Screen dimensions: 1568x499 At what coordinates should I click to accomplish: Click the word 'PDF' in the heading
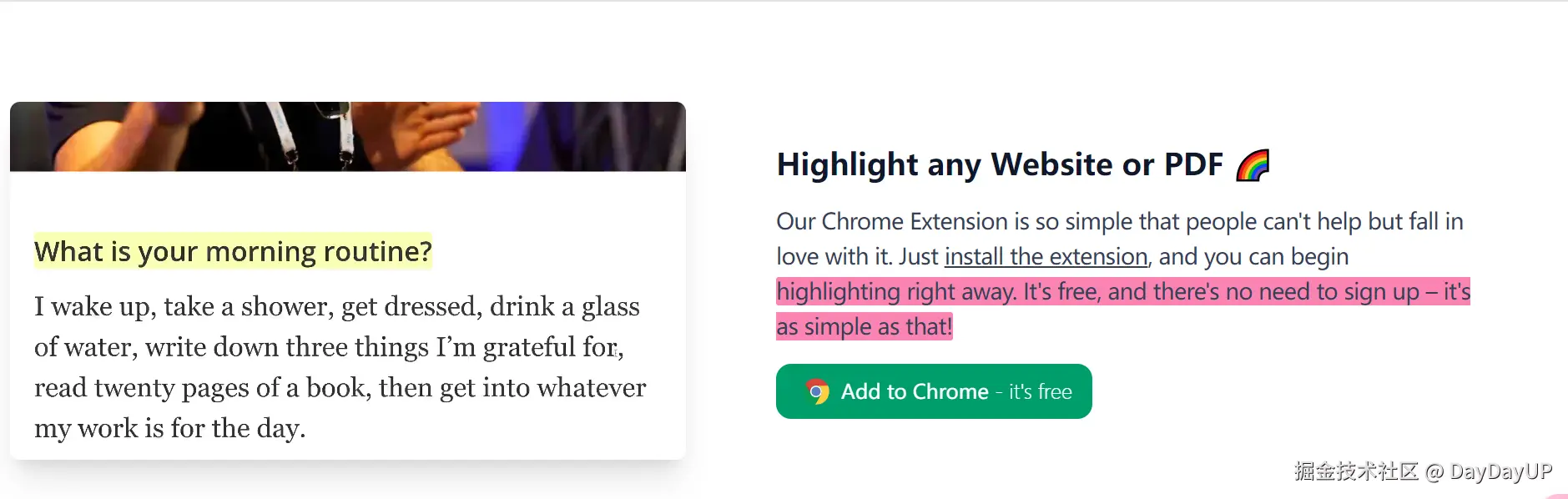point(1193,164)
